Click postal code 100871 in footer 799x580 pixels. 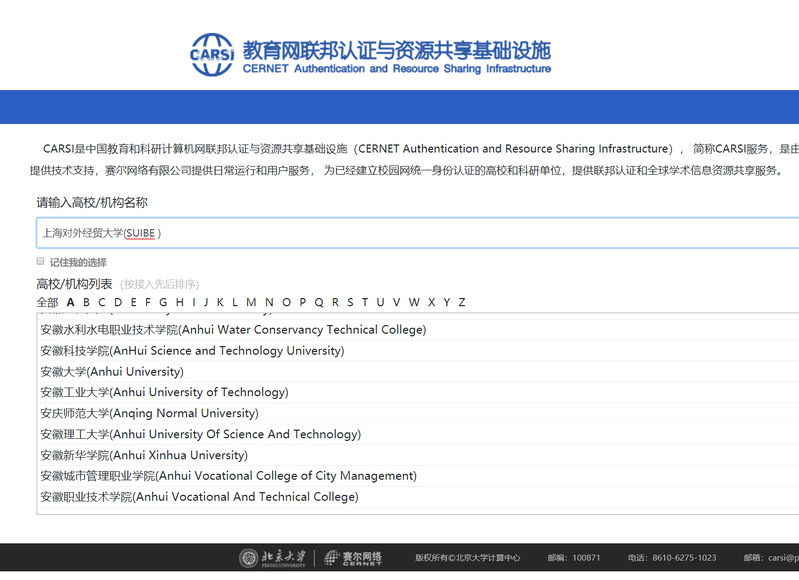[x=586, y=558]
